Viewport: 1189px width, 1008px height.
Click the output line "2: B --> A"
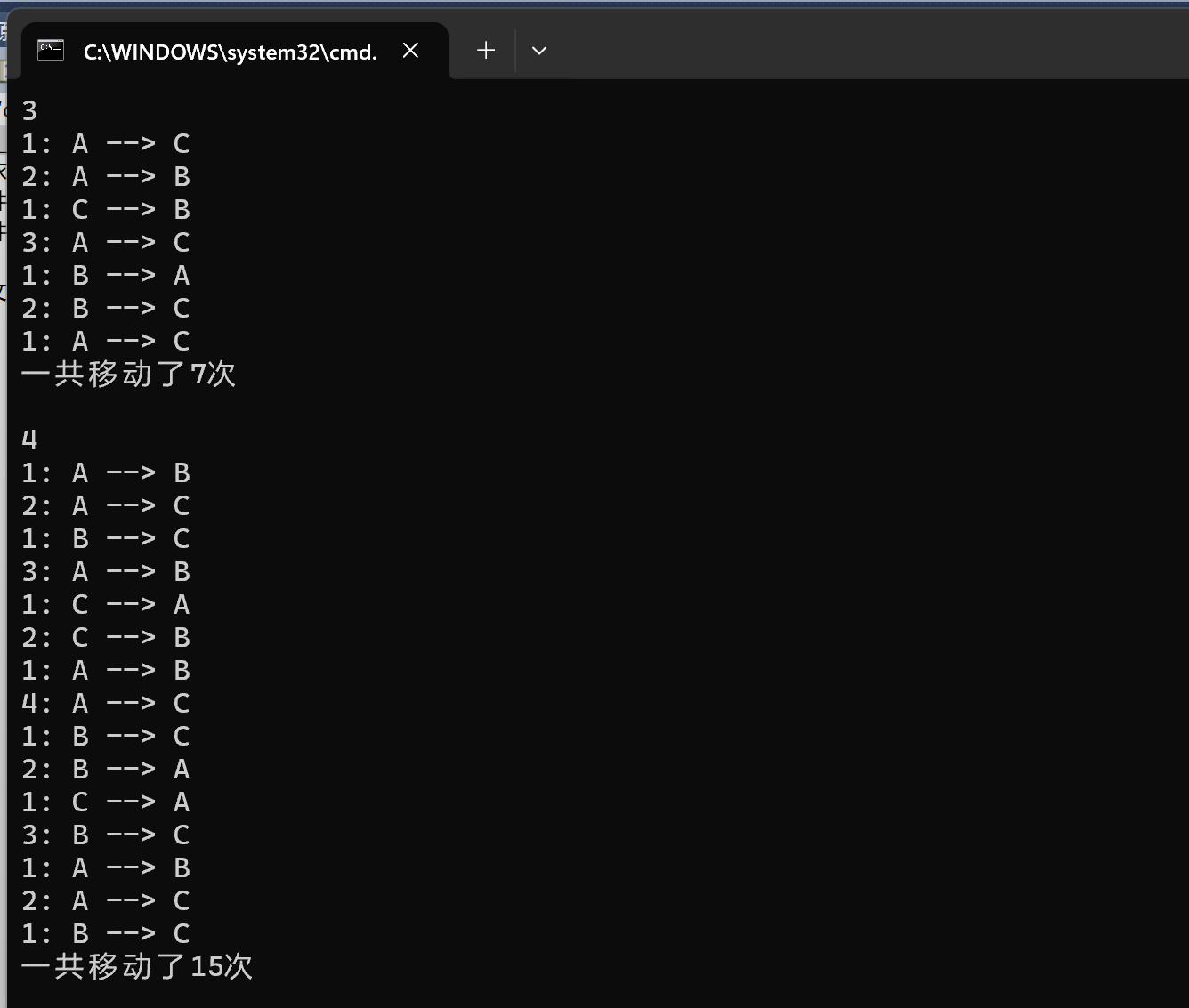106,770
